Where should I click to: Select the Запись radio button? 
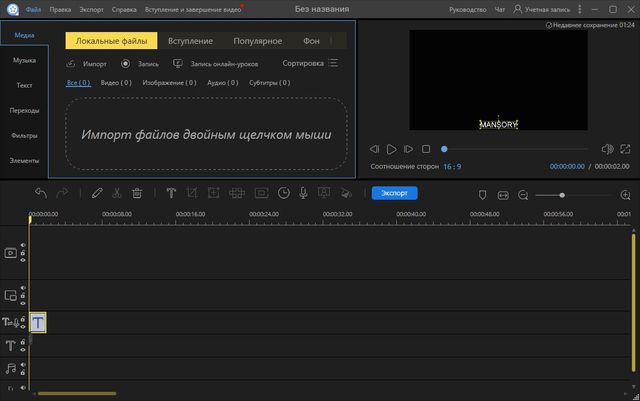click(x=125, y=63)
